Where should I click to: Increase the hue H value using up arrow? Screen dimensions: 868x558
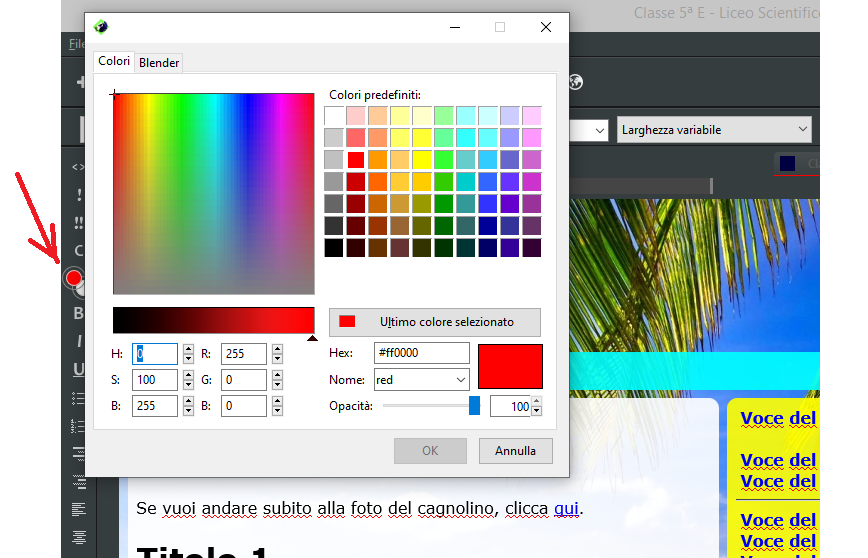(x=188, y=349)
